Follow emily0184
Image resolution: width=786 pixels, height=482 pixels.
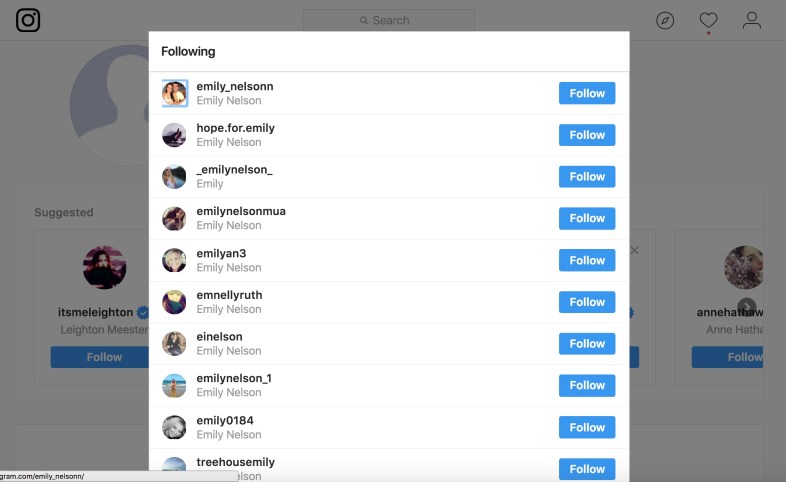tap(587, 427)
